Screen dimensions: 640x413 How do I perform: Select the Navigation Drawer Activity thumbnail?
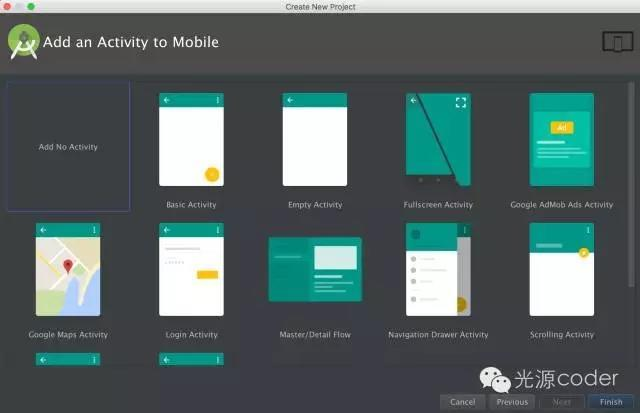438,269
